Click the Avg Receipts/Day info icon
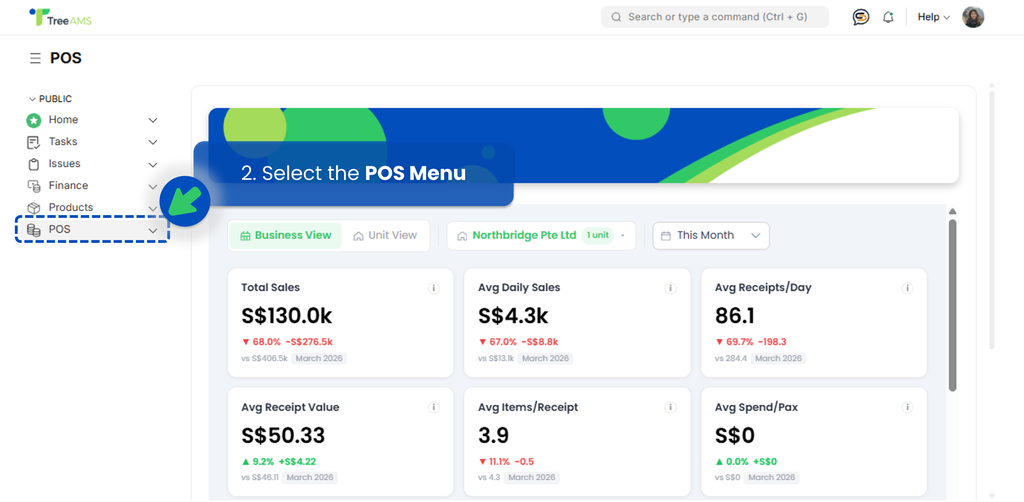Screen dimensions: 1024x502 (907, 288)
